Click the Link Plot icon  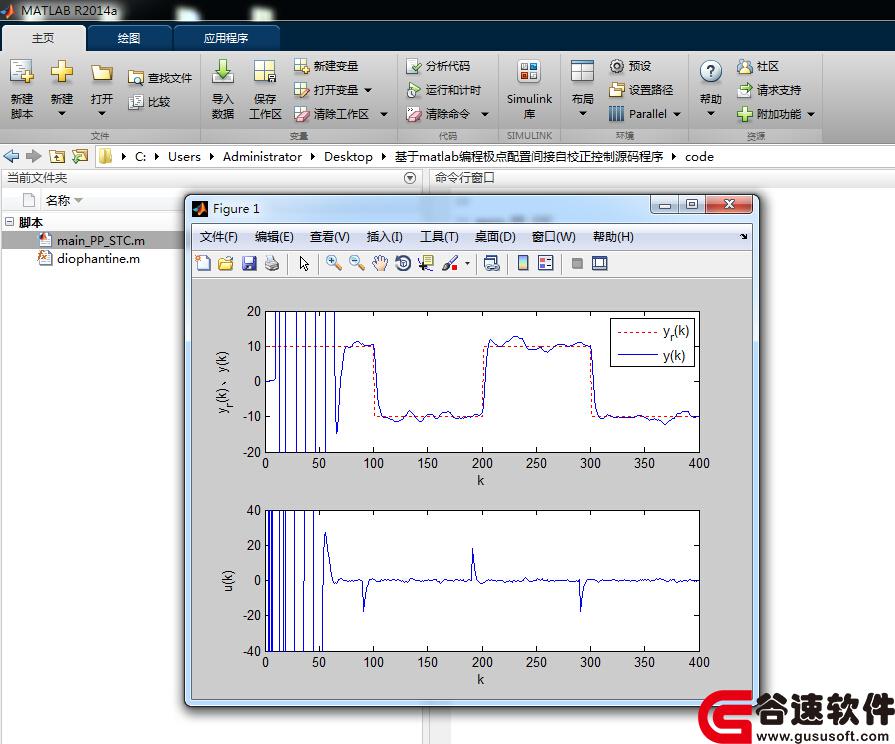tap(491, 263)
